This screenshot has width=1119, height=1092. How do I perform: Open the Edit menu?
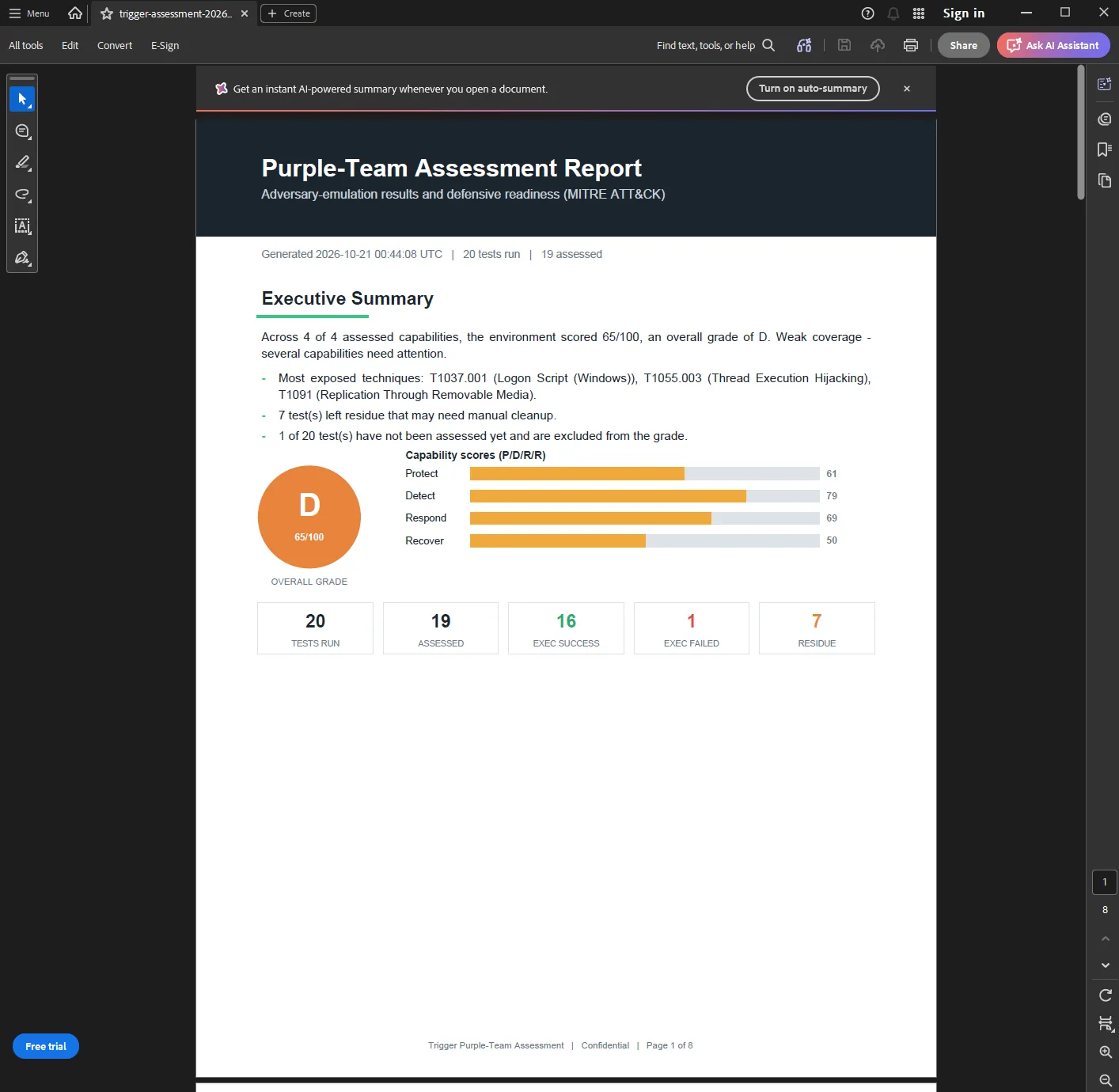click(x=70, y=45)
